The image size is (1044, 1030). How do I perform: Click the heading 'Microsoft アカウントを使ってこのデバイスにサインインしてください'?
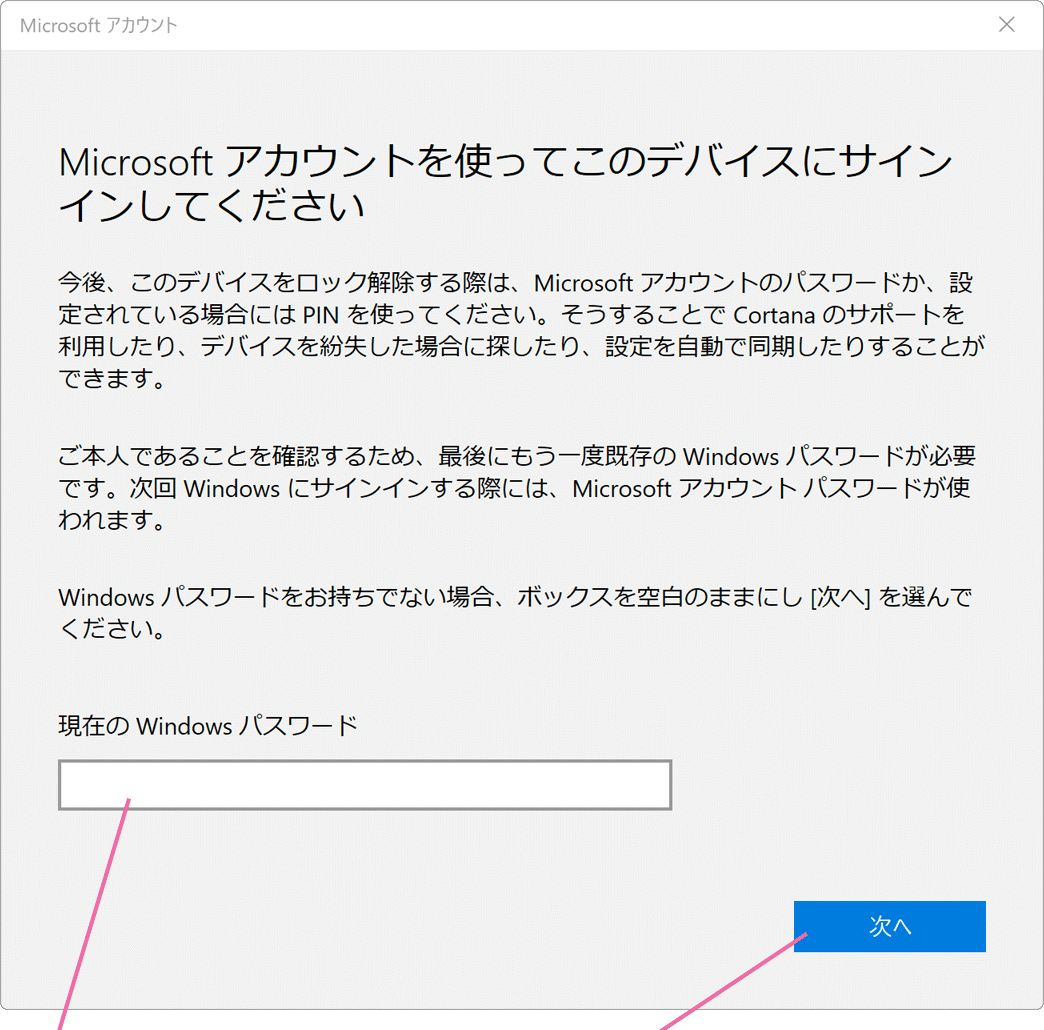(505, 182)
